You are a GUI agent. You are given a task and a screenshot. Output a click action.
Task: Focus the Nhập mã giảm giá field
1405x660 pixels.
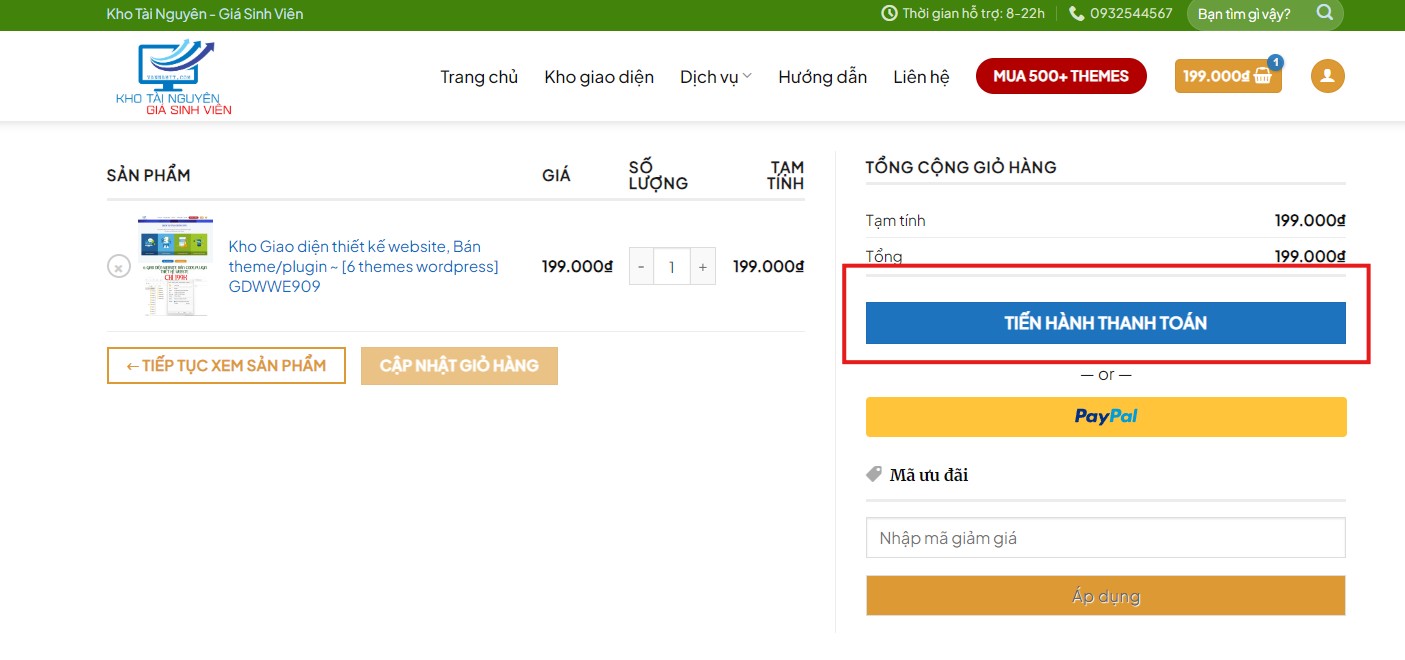point(1105,538)
